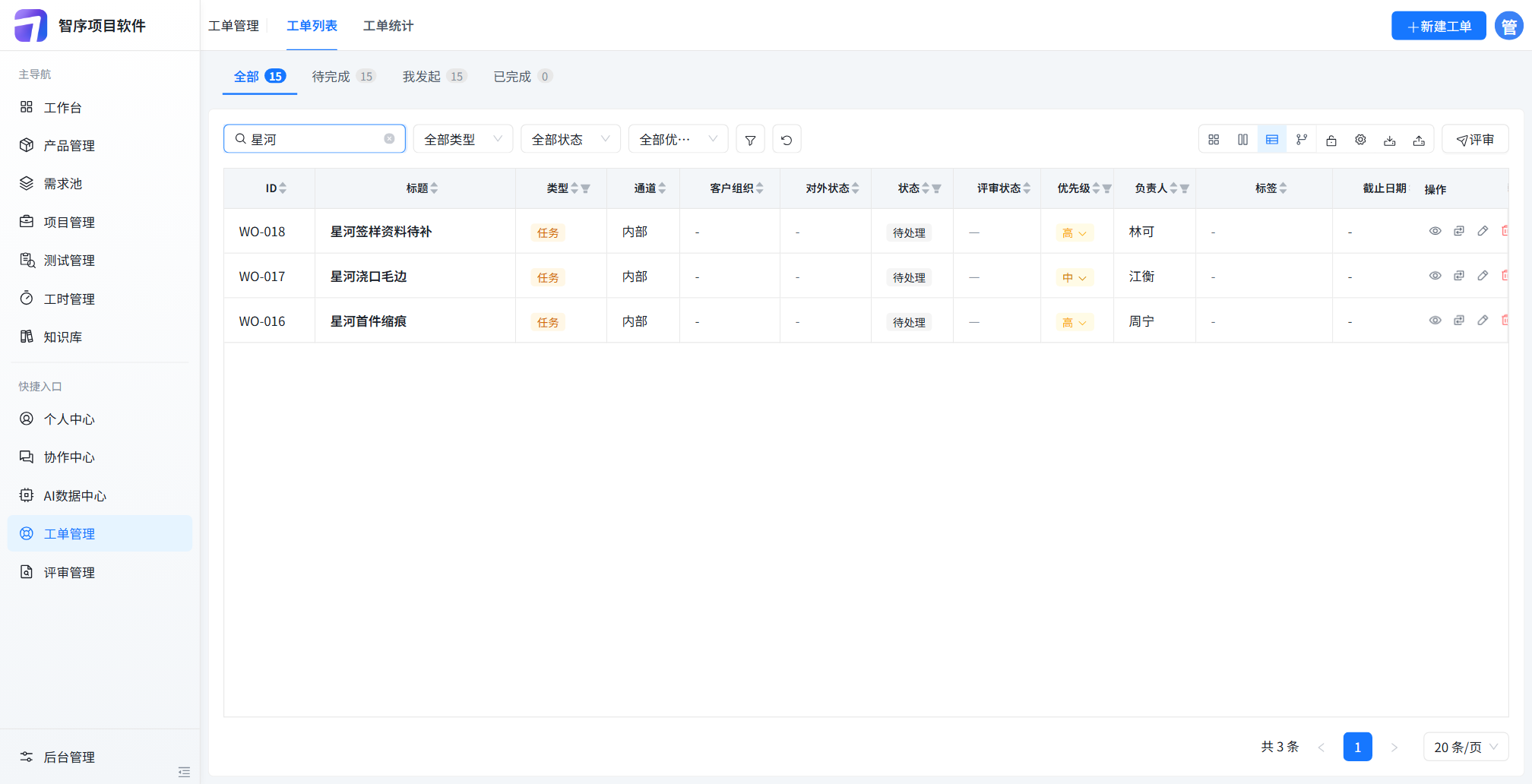Image resolution: width=1532 pixels, height=784 pixels.
Task: Edit work order WO-017 with pencil
Action: (1483, 276)
